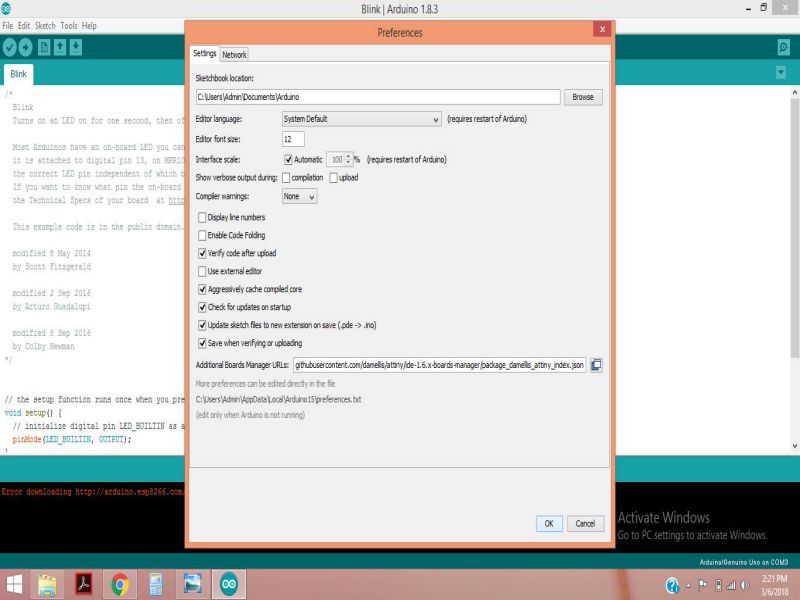Click the Open sketch toolbar icon
The width and height of the screenshot is (800, 600).
60,47
